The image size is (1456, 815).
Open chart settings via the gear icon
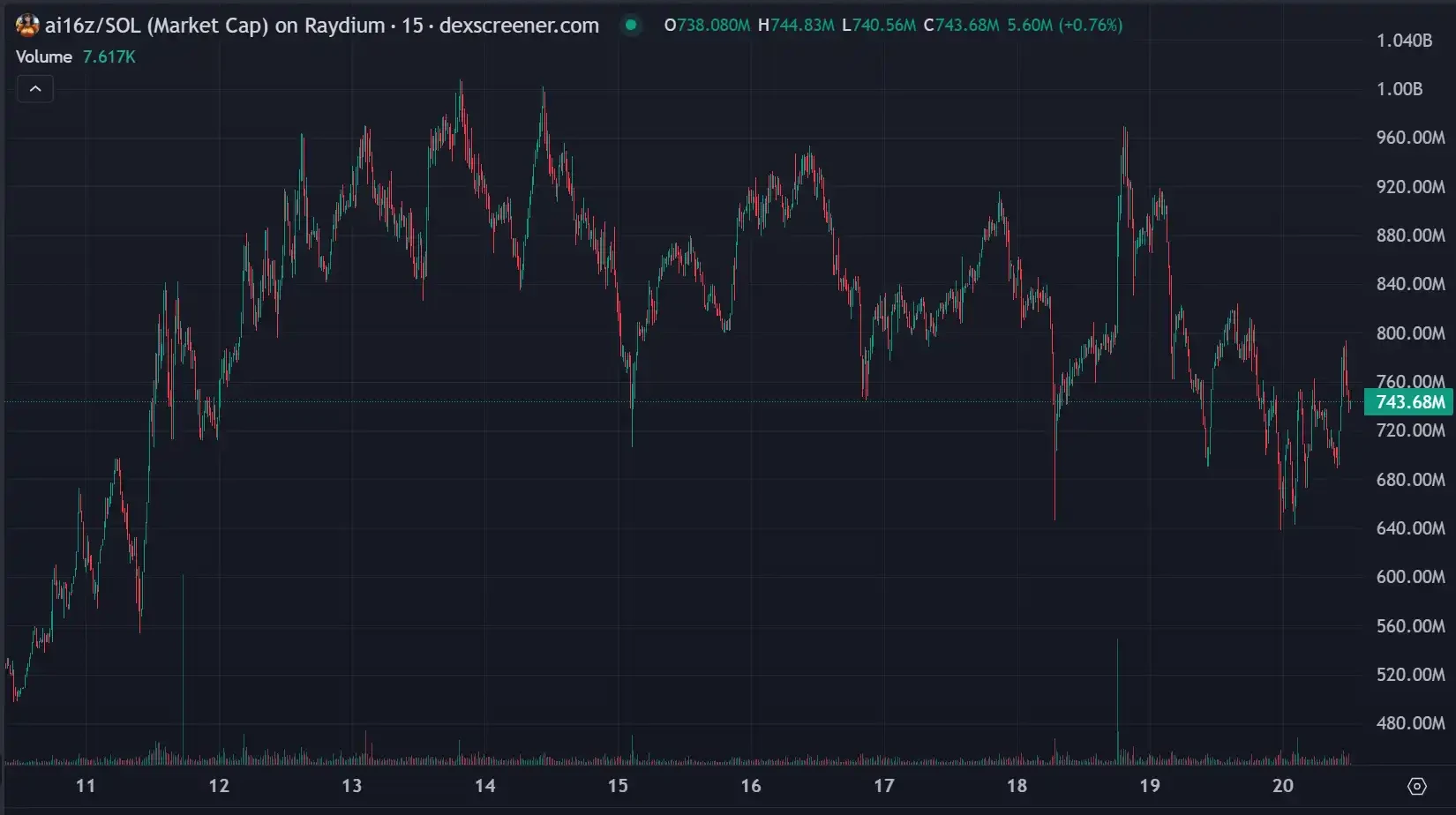(1416, 786)
